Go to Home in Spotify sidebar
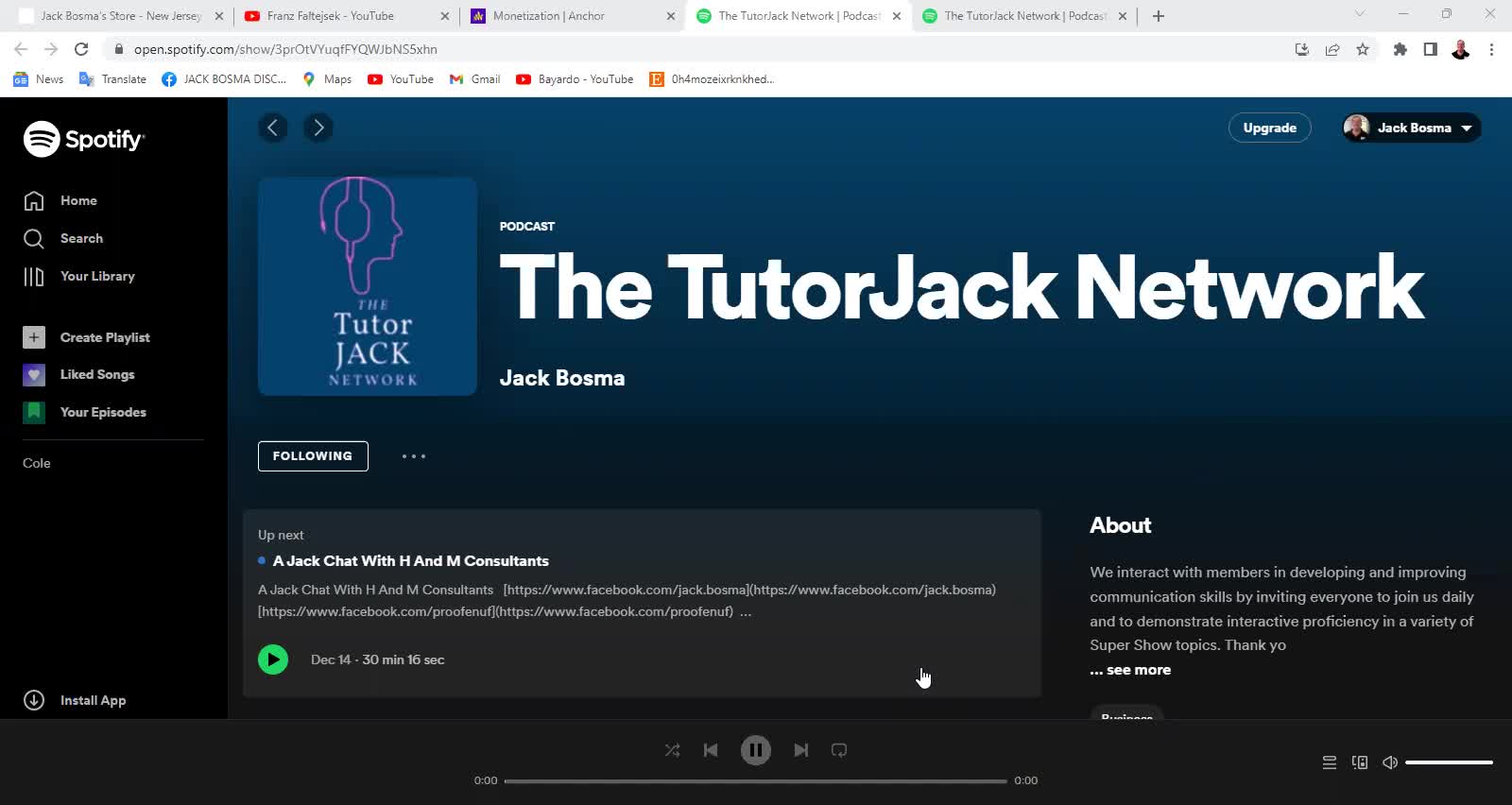The height and width of the screenshot is (805, 1512). tap(60, 200)
